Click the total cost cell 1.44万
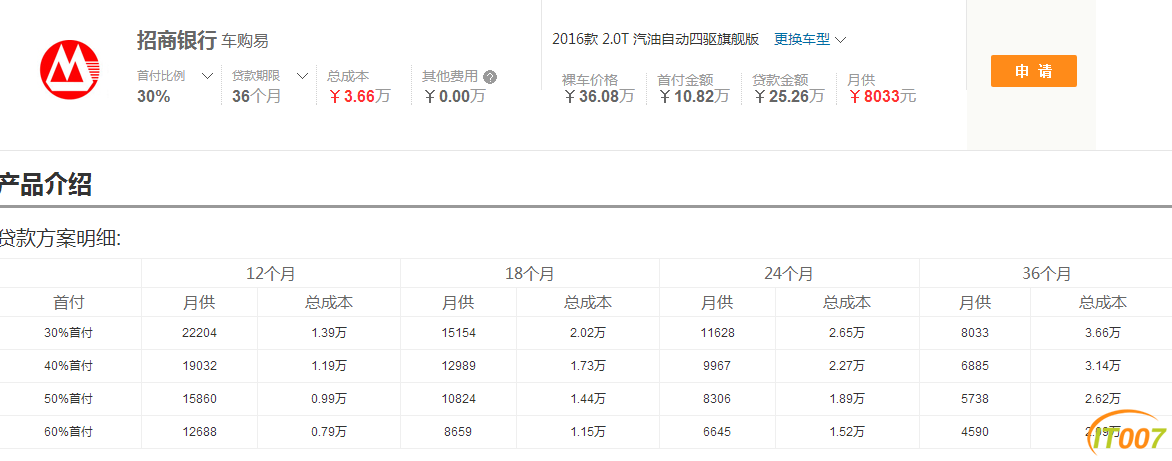 pyautogui.click(x=587, y=399)
